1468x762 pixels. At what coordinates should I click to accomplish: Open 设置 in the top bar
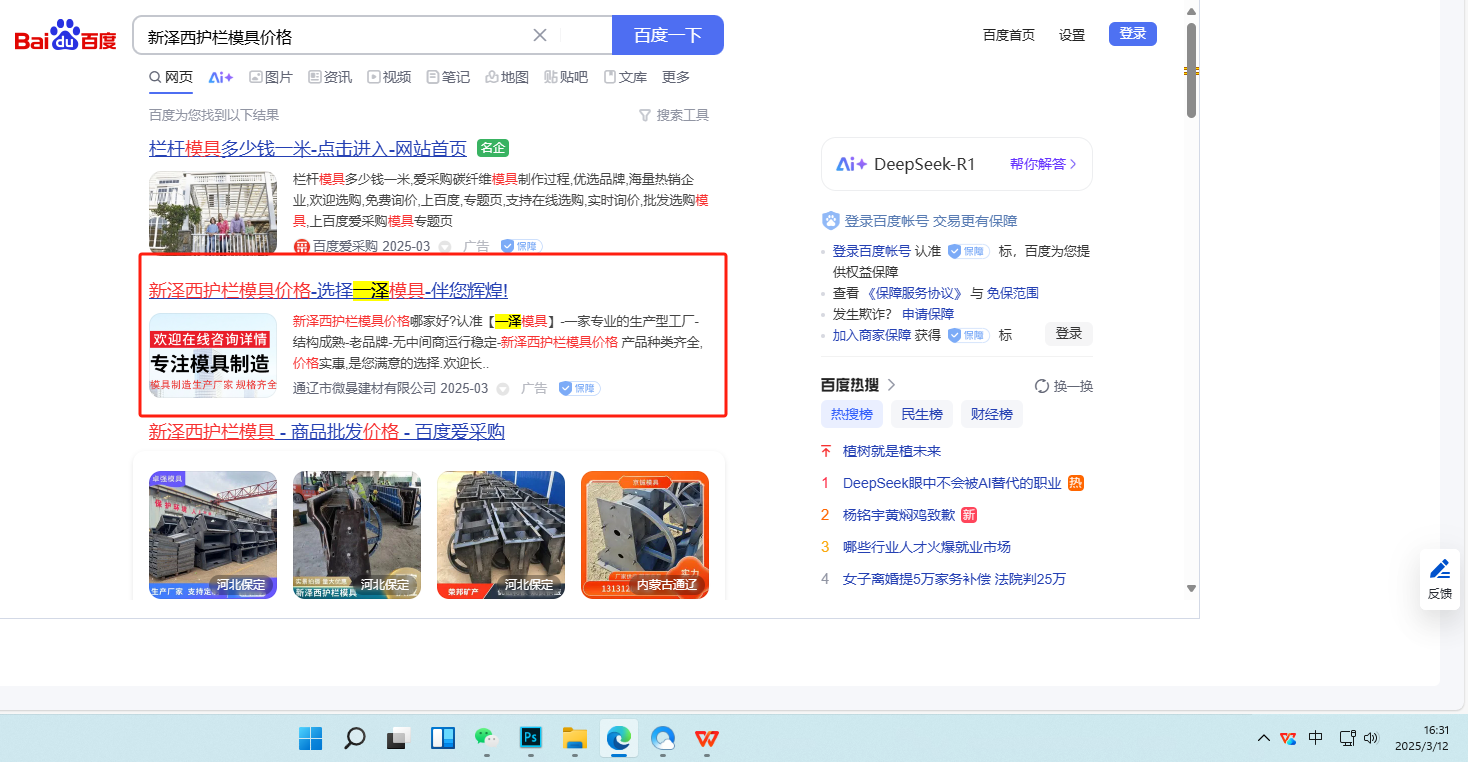[1072, 35]
